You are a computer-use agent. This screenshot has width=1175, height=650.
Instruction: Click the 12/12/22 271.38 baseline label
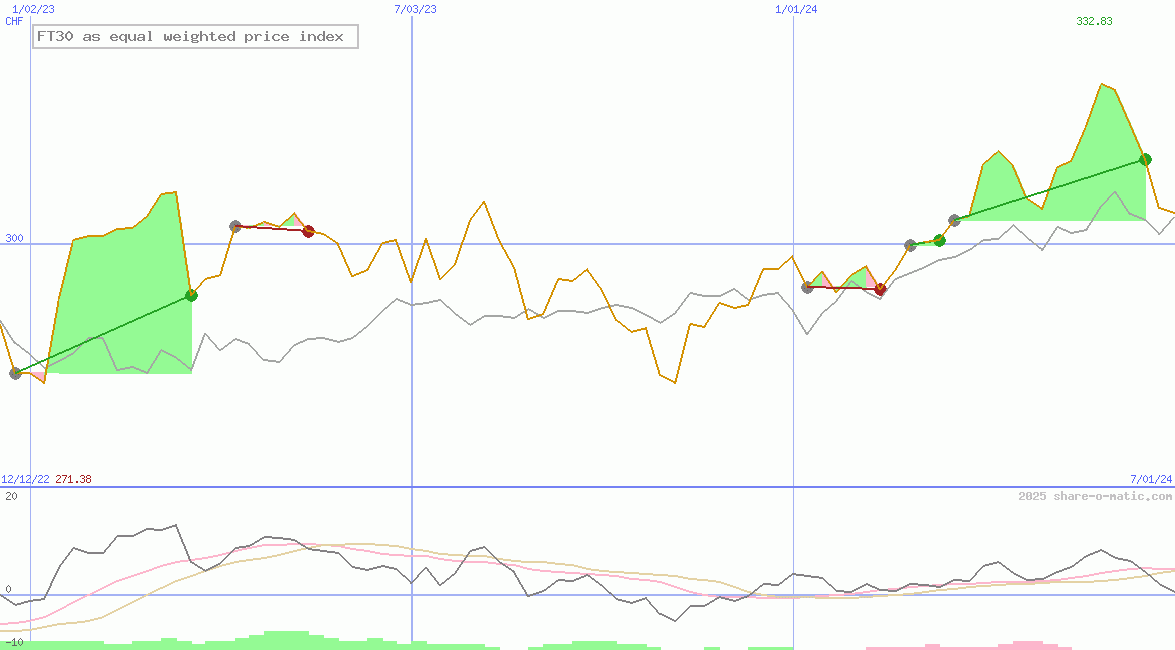(45, 478)
